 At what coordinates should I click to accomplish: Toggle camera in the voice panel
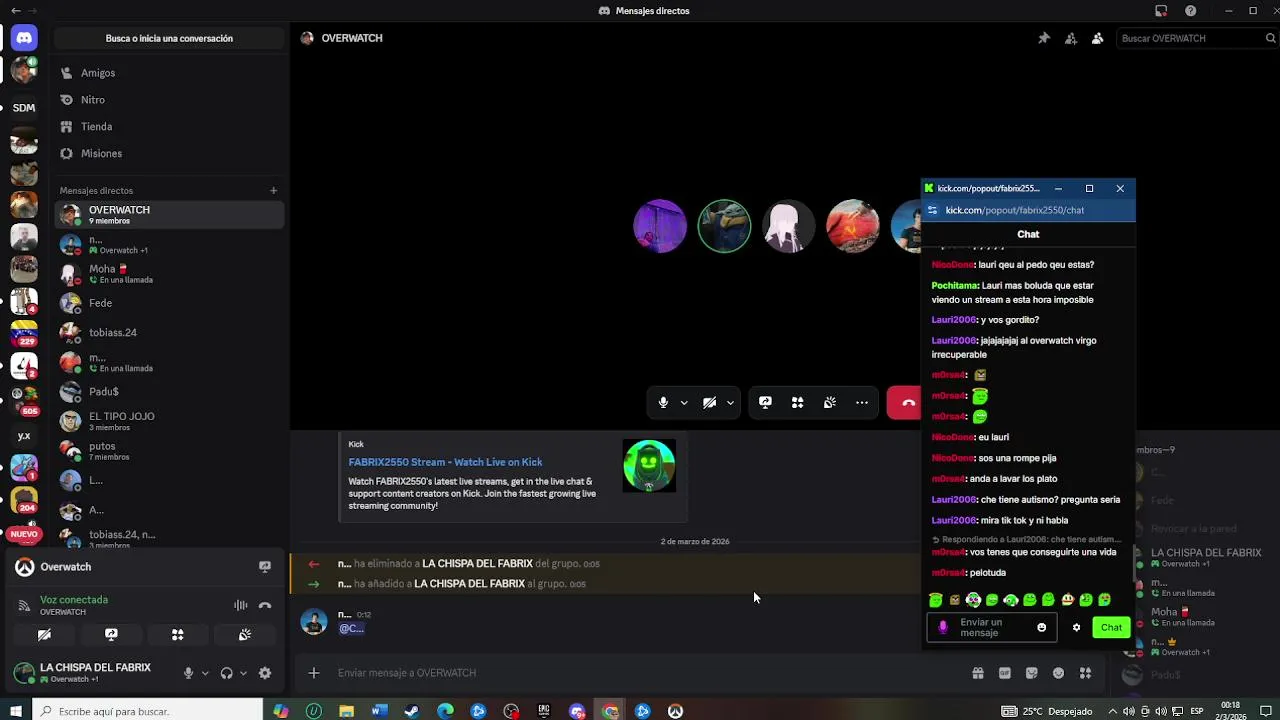[x=44, y=635]
